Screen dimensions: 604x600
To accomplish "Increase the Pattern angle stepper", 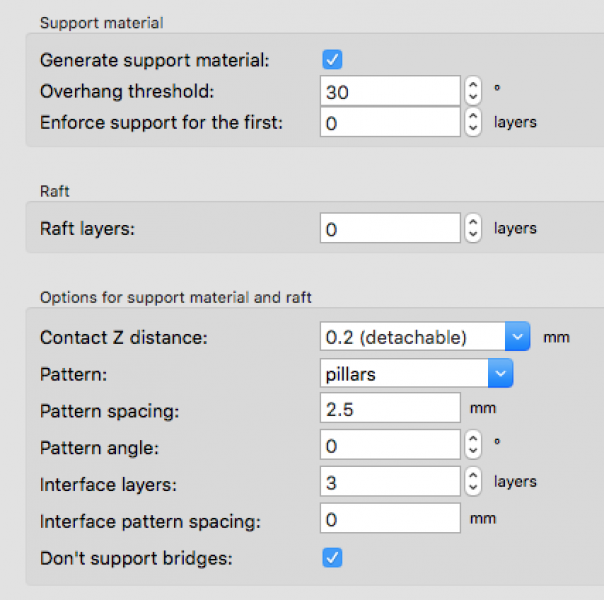I will coord(473,439).
